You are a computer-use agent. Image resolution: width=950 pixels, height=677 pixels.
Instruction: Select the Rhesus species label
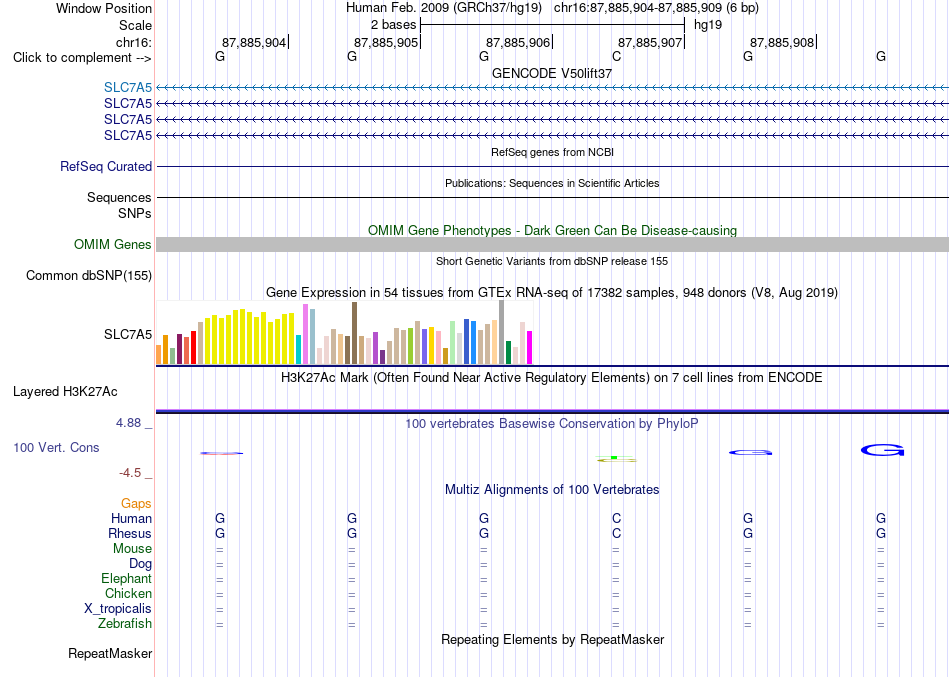(130, 533)
